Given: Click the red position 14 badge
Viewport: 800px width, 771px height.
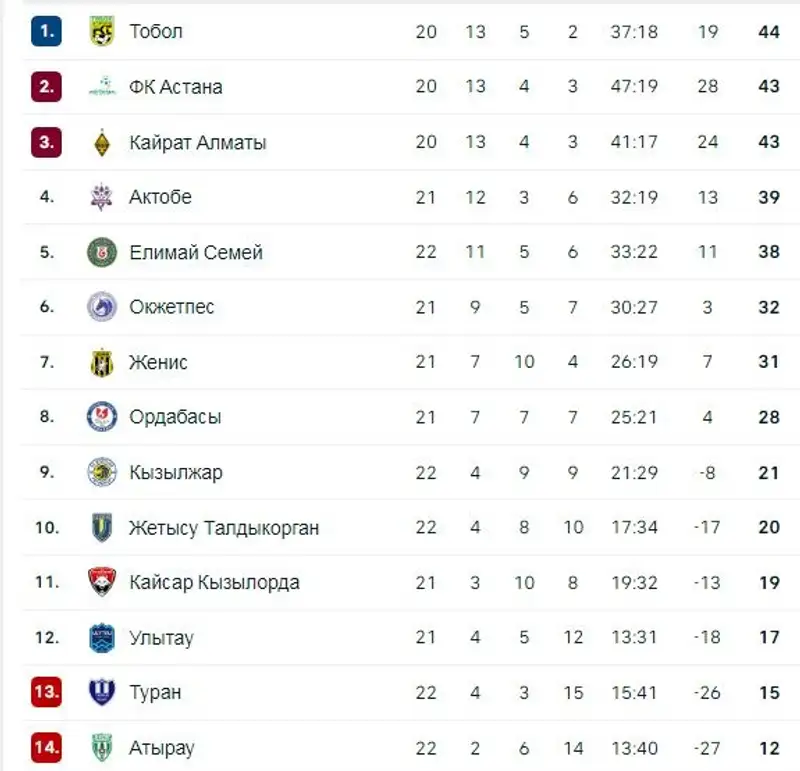Looking at the screenshot, I should coord(46,748).
